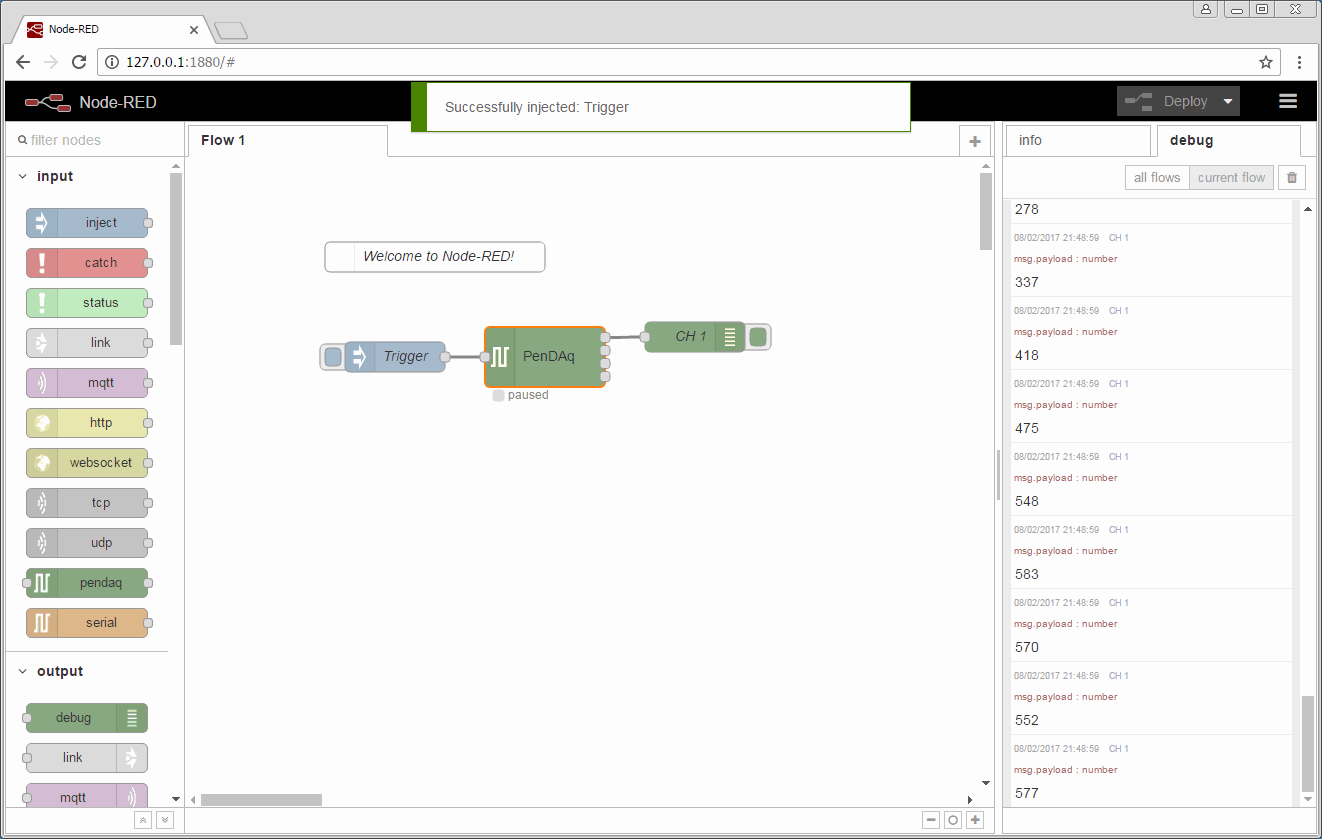
Task: Zoom out the canvas with minus button
Action: (931, 820)
